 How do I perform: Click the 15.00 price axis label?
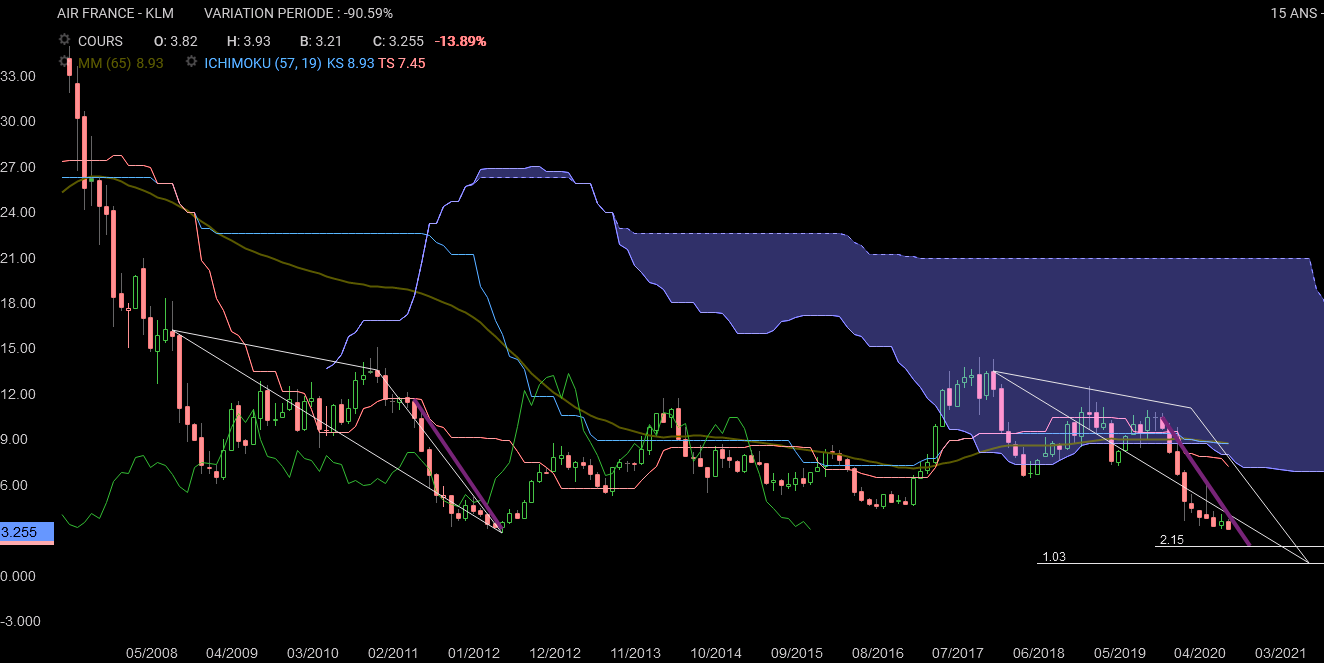tap(20, 348)
